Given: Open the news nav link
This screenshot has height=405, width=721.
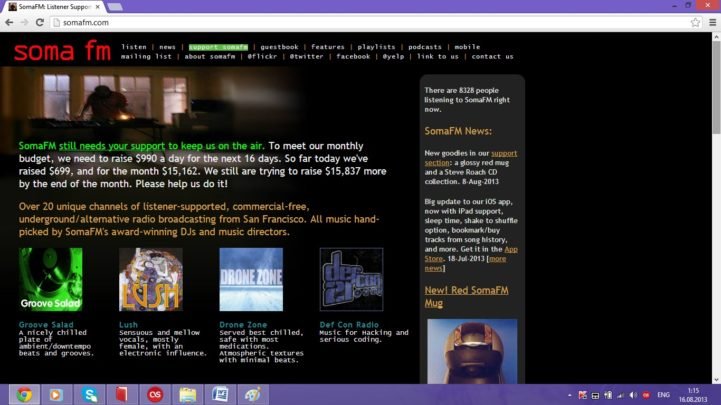Looking at the screenshot, I should click(x=167, y=47).
